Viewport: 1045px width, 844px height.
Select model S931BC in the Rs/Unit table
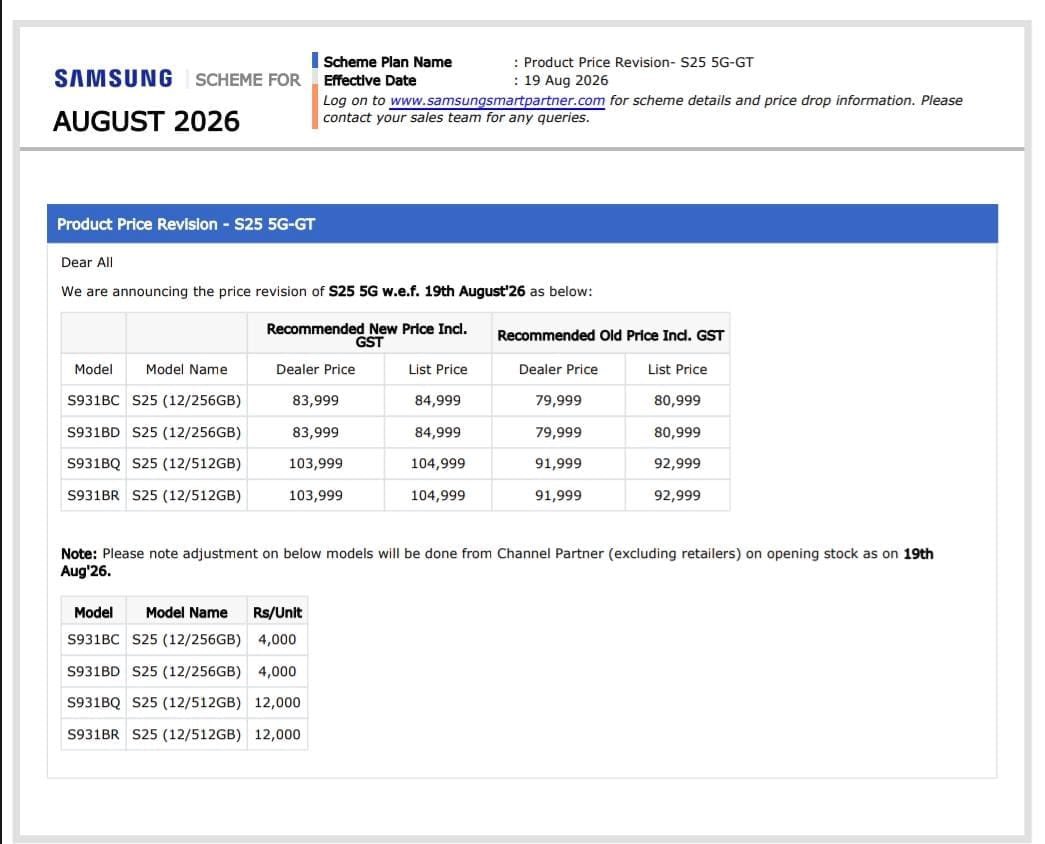point(93,639)
